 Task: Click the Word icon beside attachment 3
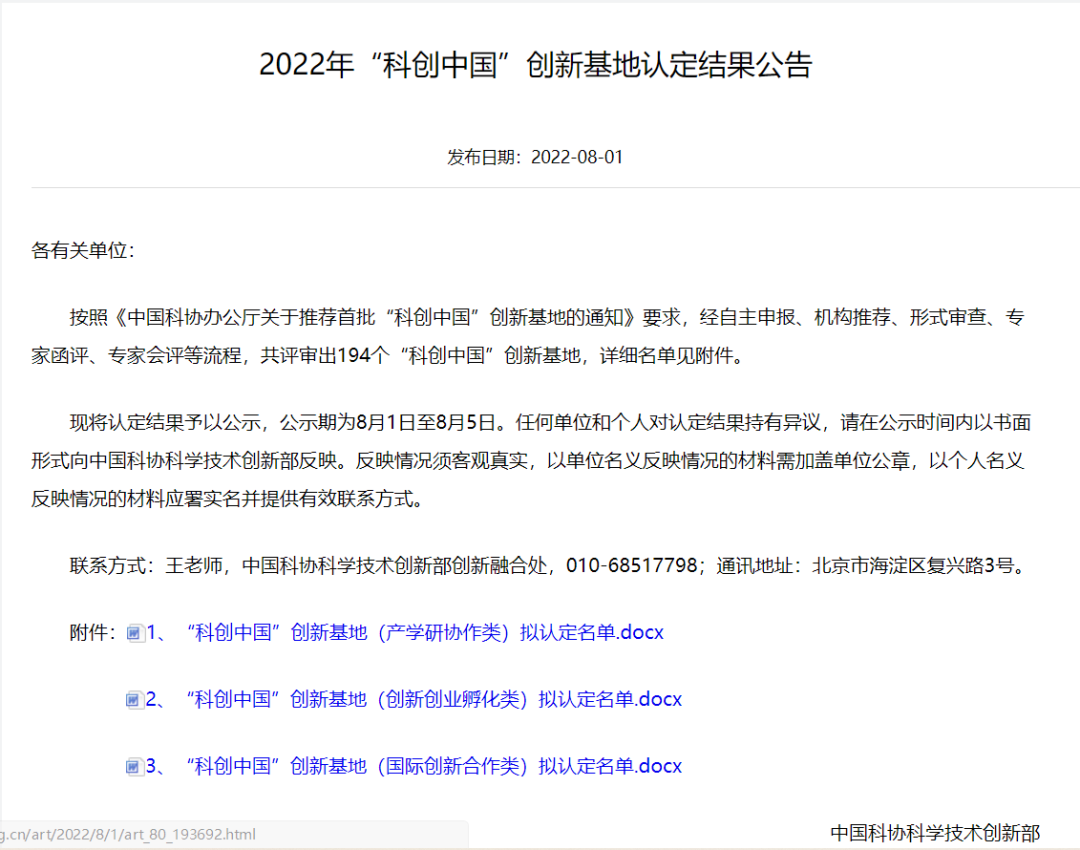pos(133,766)
